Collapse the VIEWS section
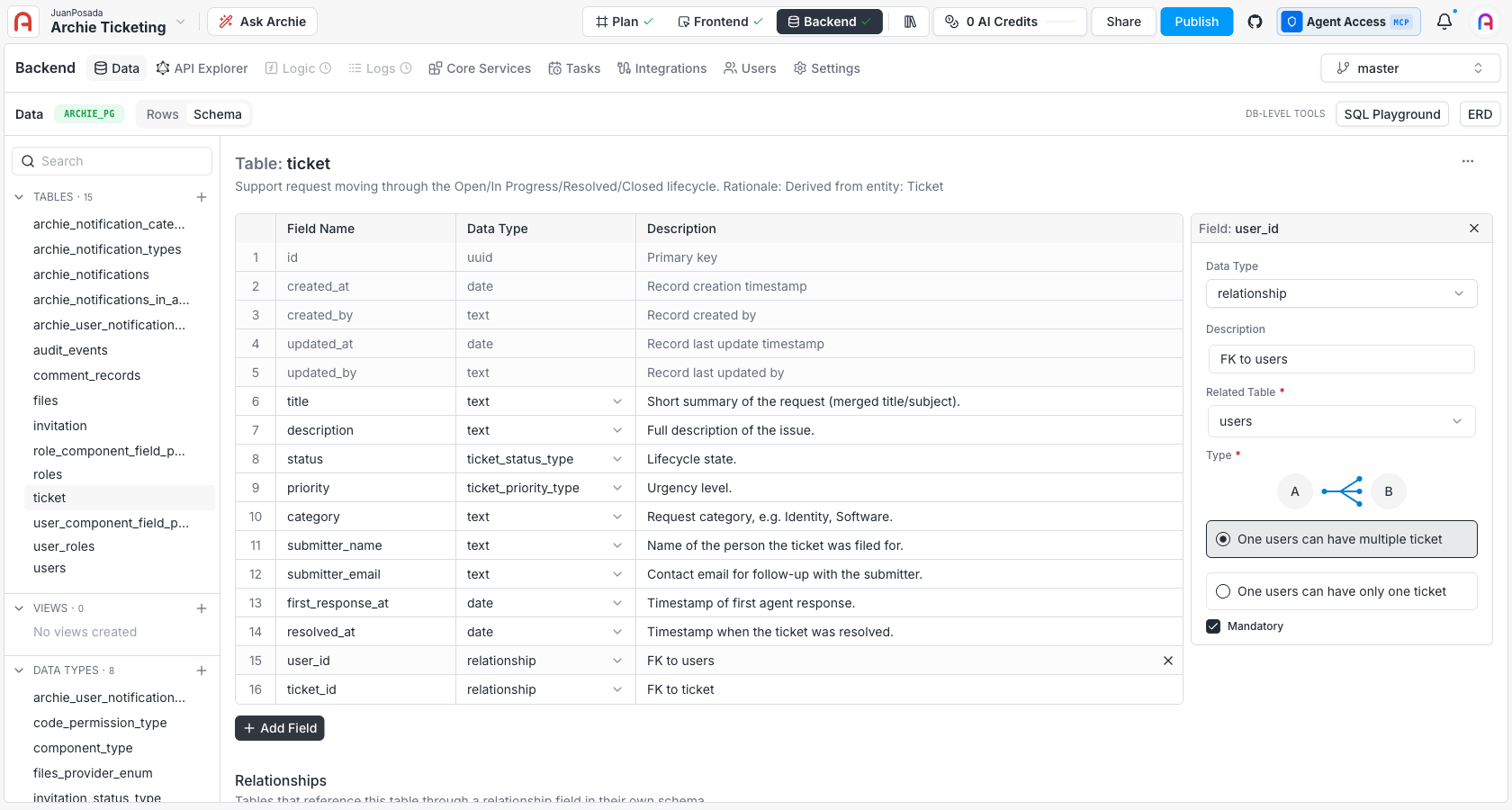This screenshot has width=1512, height=810. click(x=19, y=608)
